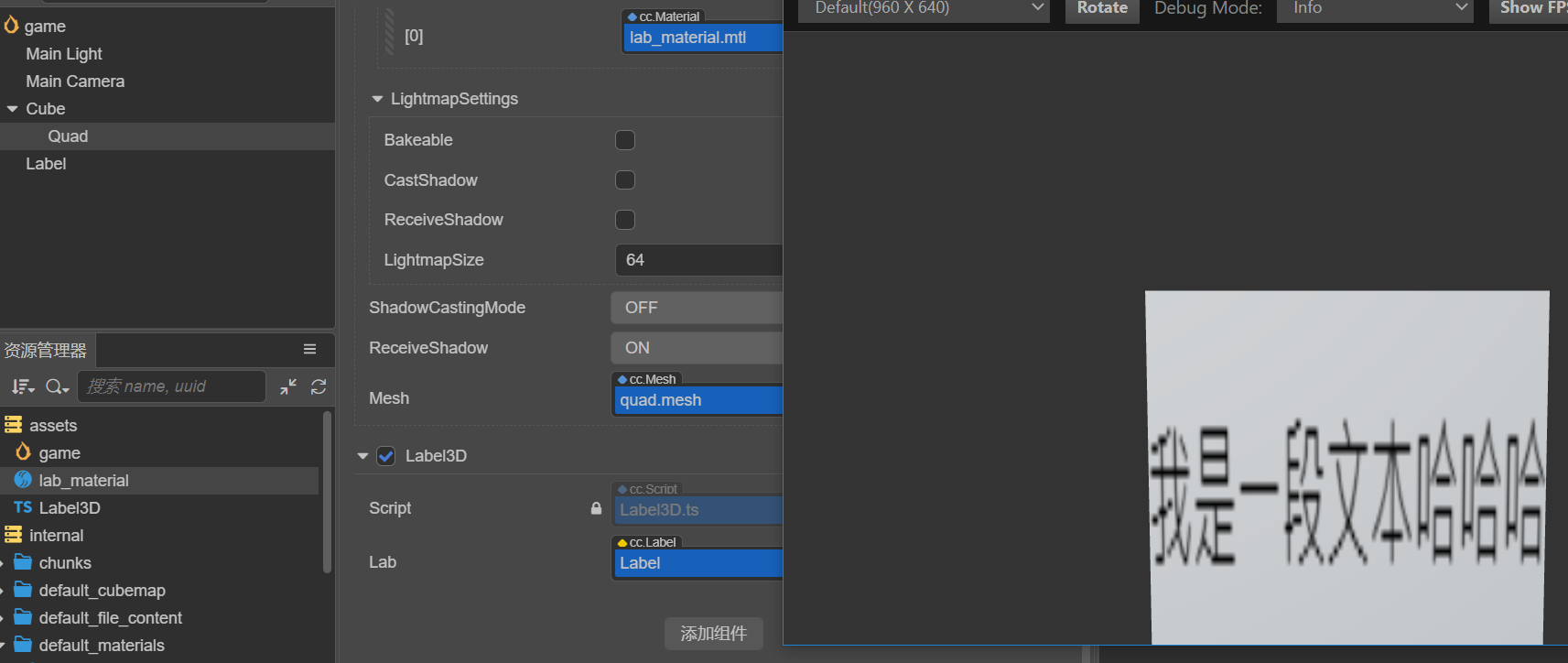The width and height of the screenshot is (1568, 663).
Task: Click the search type magnifier icon
Action: [x=57, y=387]
